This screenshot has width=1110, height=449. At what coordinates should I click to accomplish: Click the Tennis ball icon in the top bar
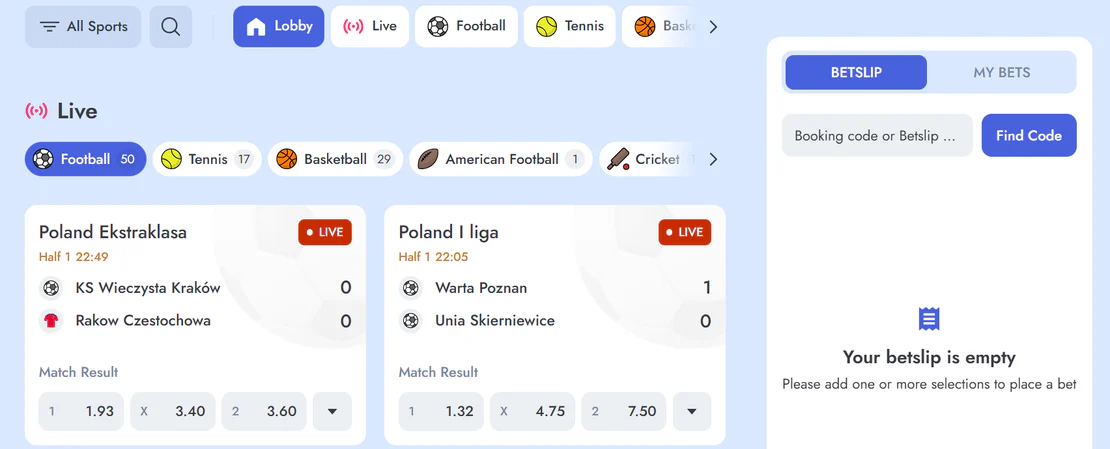(547, 27)
